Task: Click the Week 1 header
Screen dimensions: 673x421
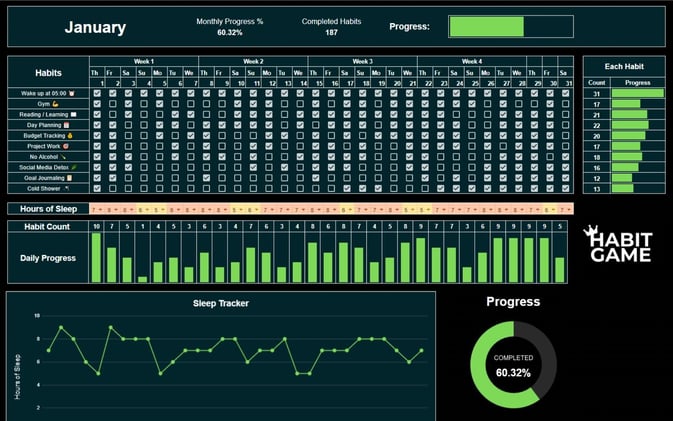Action: tap(144, 61)
